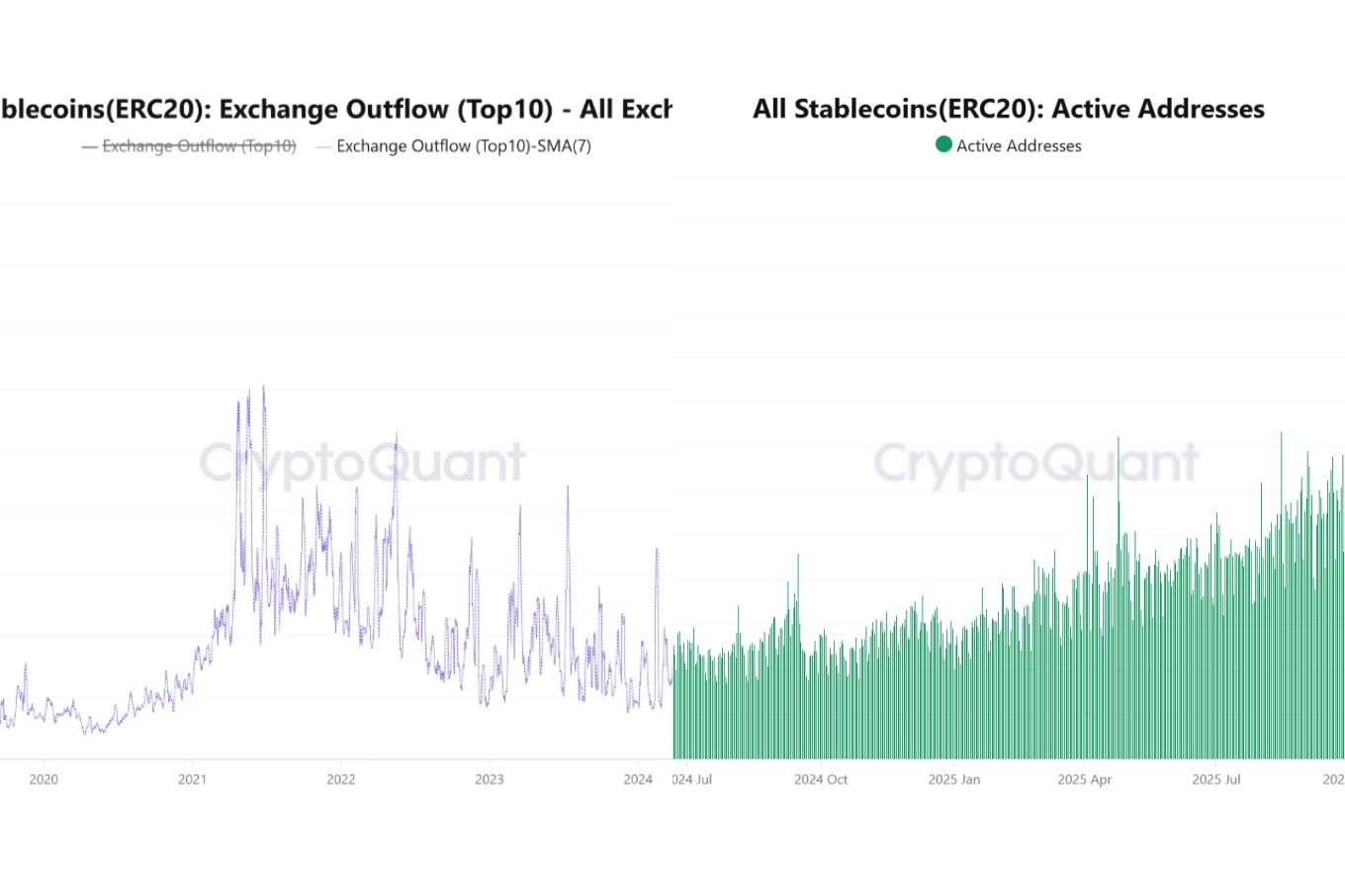Show the struck-through Exchange Outflow (Top10) series
This screenshot has height=896, width=1345.
199,146
